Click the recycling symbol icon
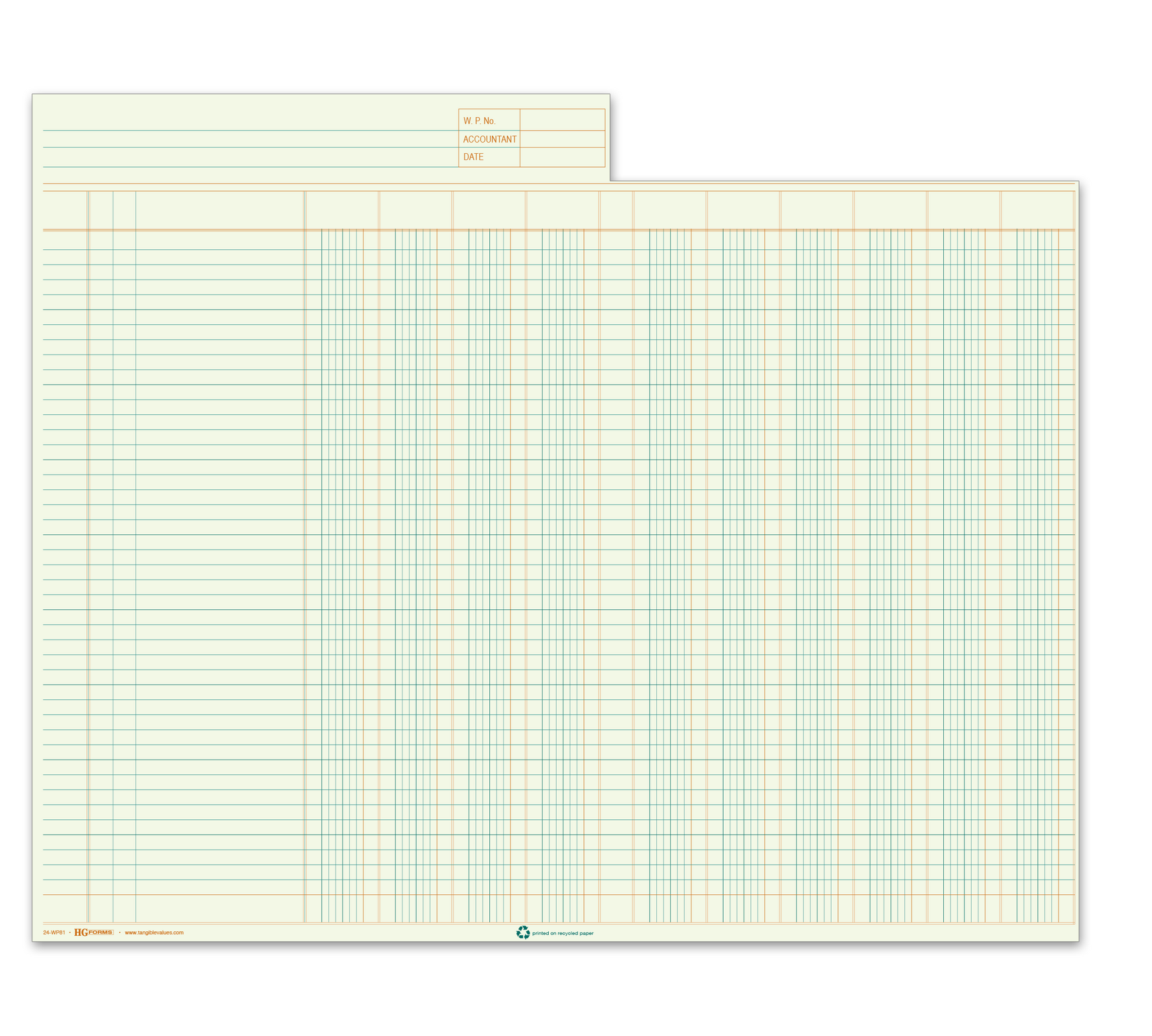This screenshot has height=1036, width=1152. [x=522, y=932]
